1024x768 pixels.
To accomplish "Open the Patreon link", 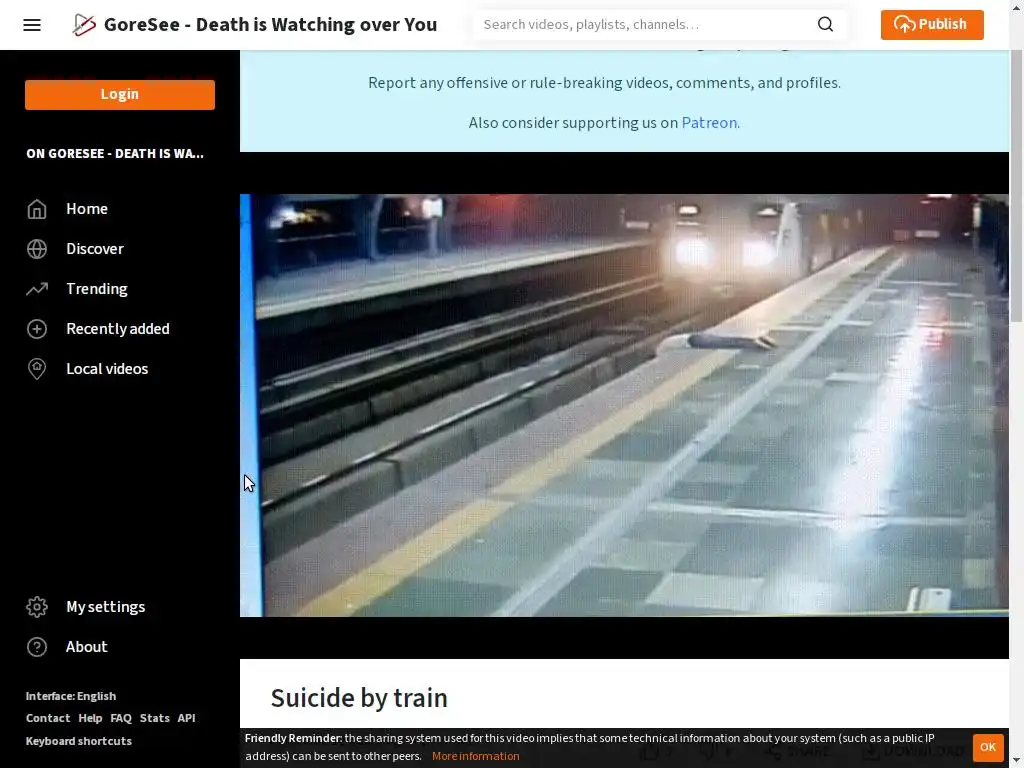I will point(709,123).
